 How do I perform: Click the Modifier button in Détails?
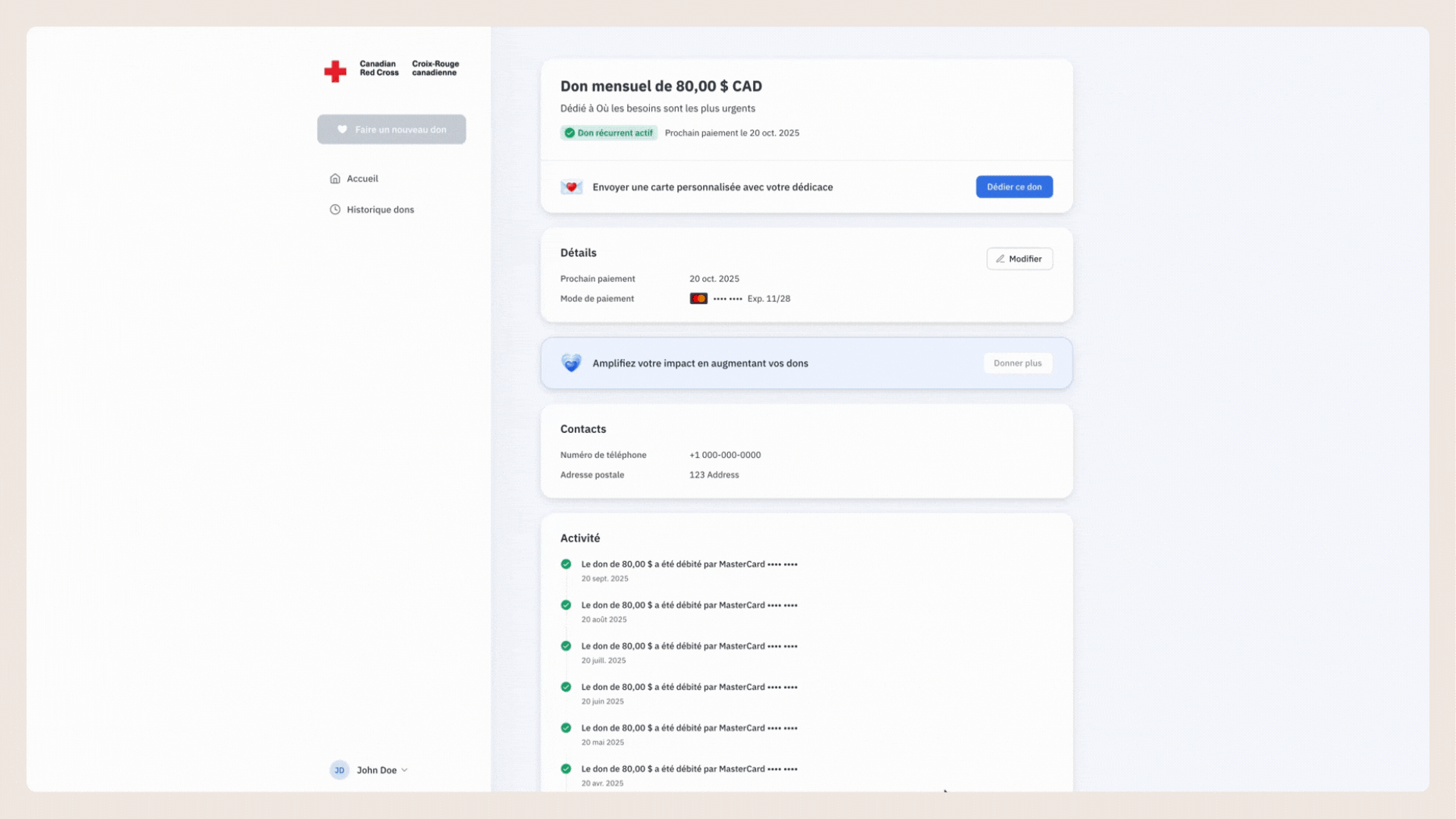[x=1019, y=259]
